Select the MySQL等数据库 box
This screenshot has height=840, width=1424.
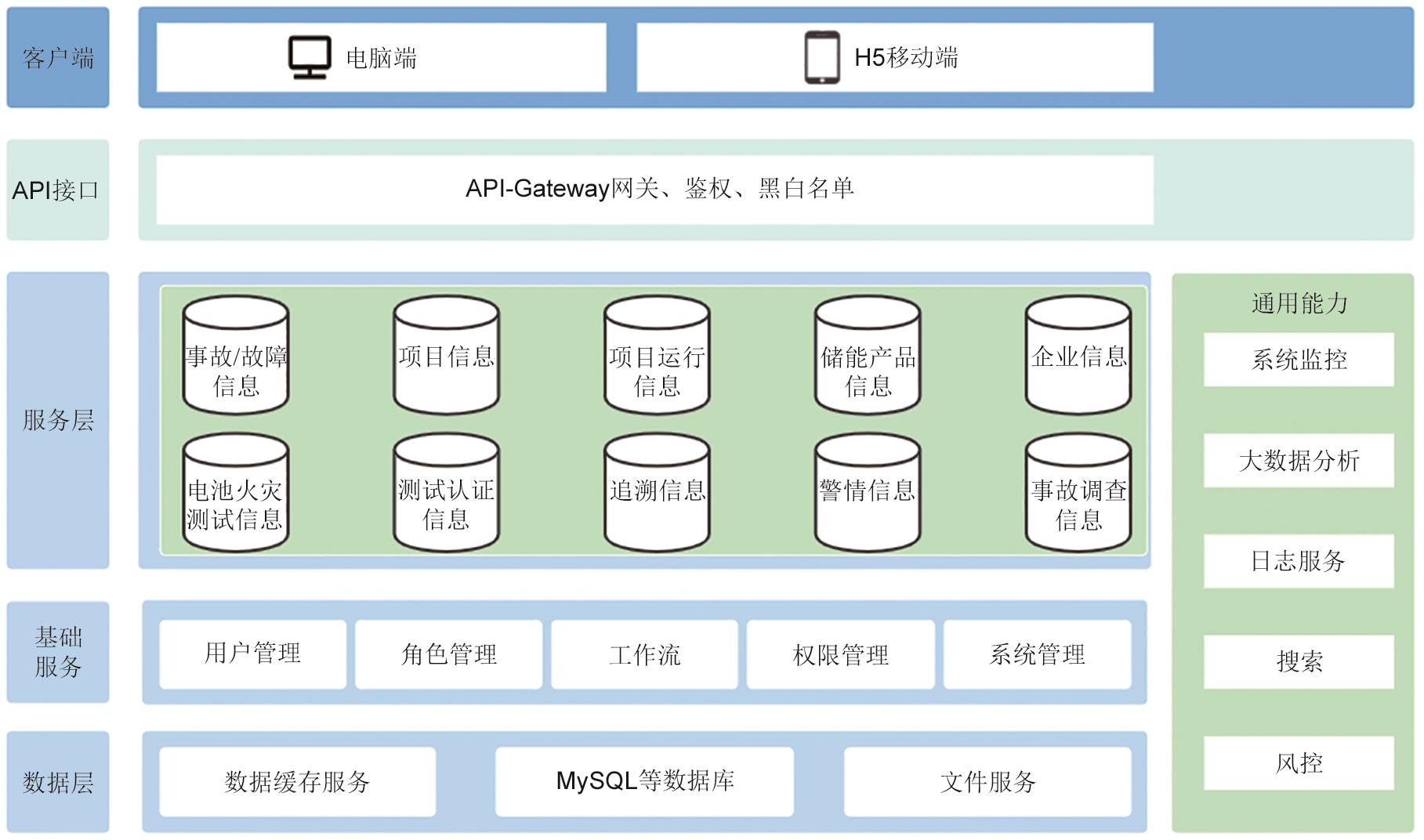644,781
